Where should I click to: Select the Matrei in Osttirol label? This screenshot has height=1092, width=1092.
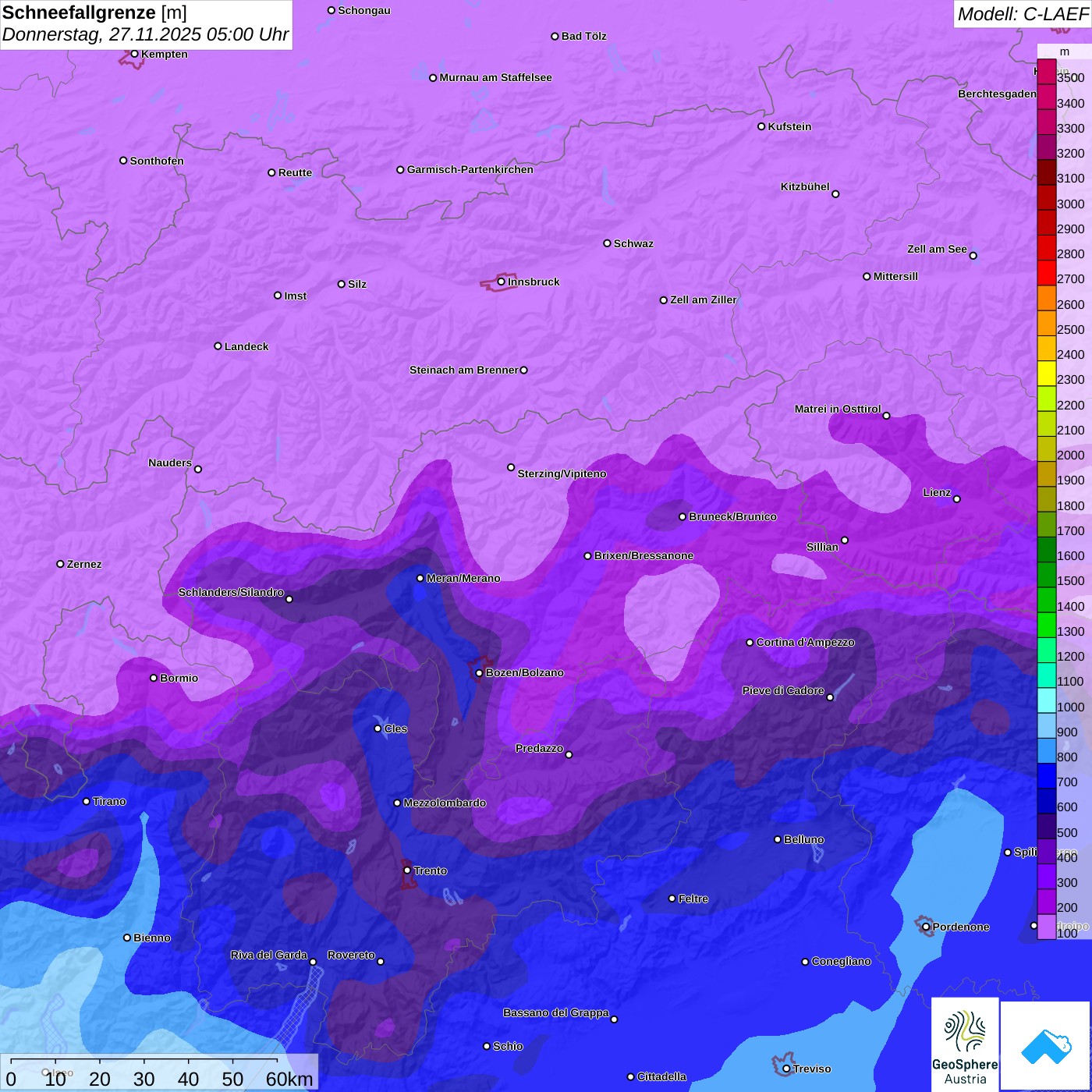[838, 409]
